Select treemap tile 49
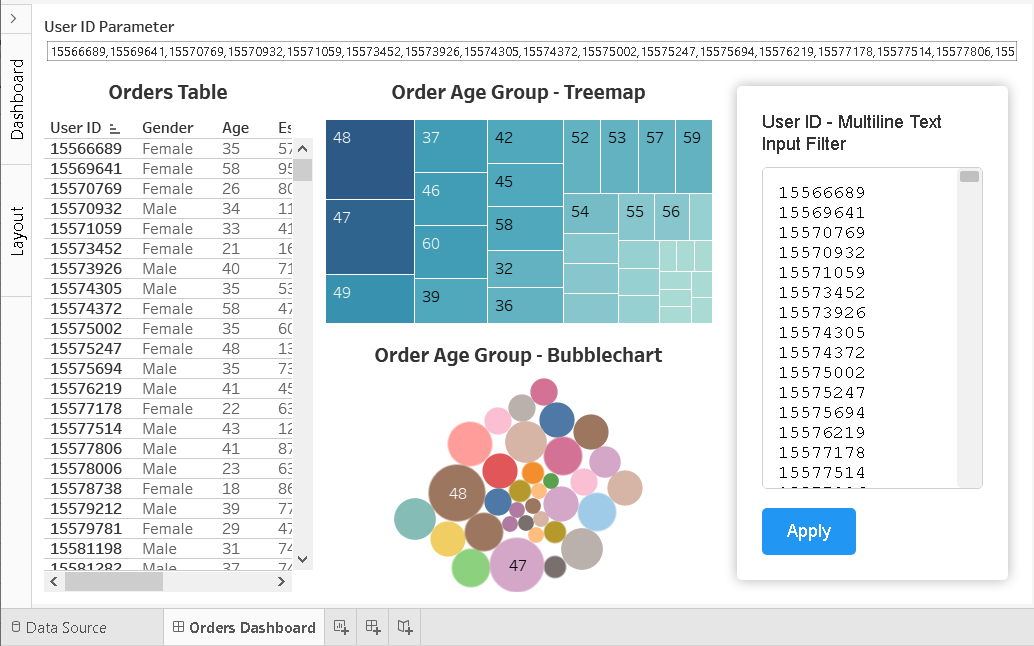The height and width of the screenshot is (646, 1034). tap(370, 299)
